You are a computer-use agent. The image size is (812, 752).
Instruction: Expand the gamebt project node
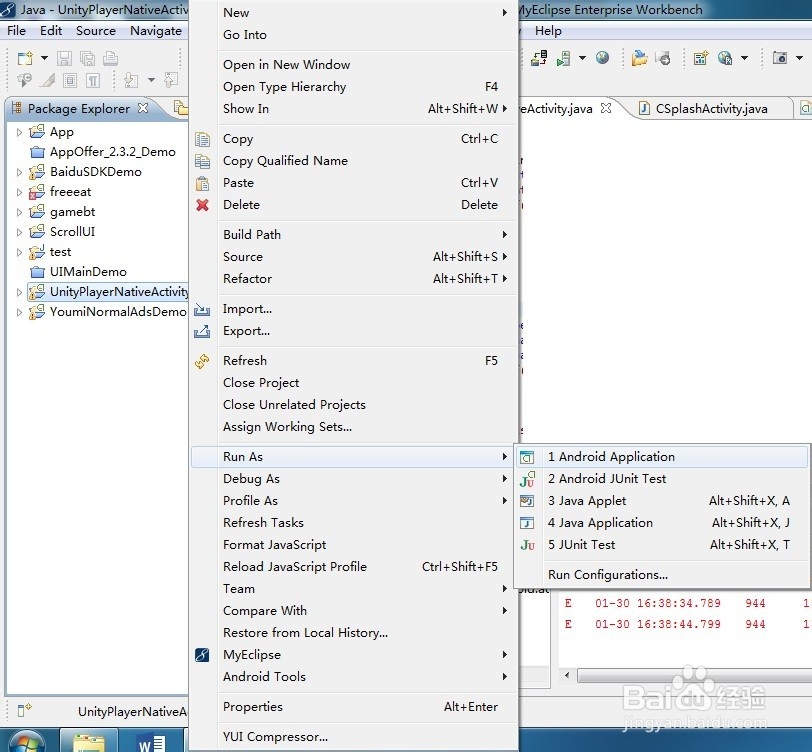pyautogui.click(x=19, y=212)
